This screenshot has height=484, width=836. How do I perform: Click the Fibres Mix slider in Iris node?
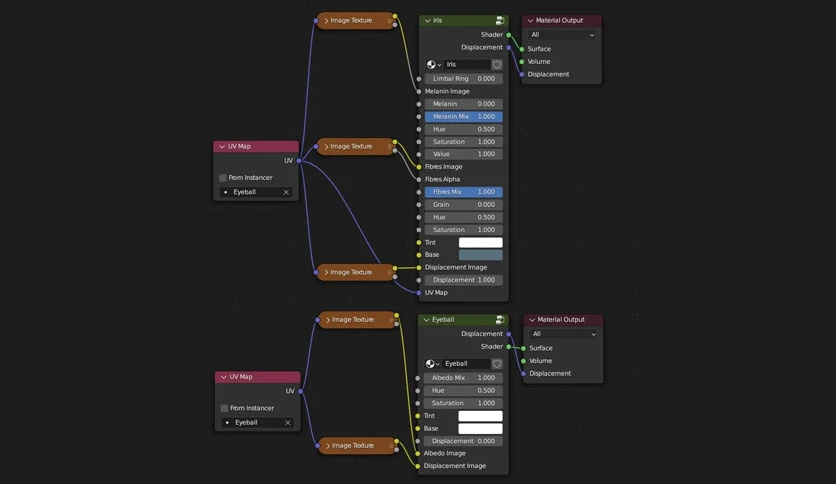pos(463,192)
